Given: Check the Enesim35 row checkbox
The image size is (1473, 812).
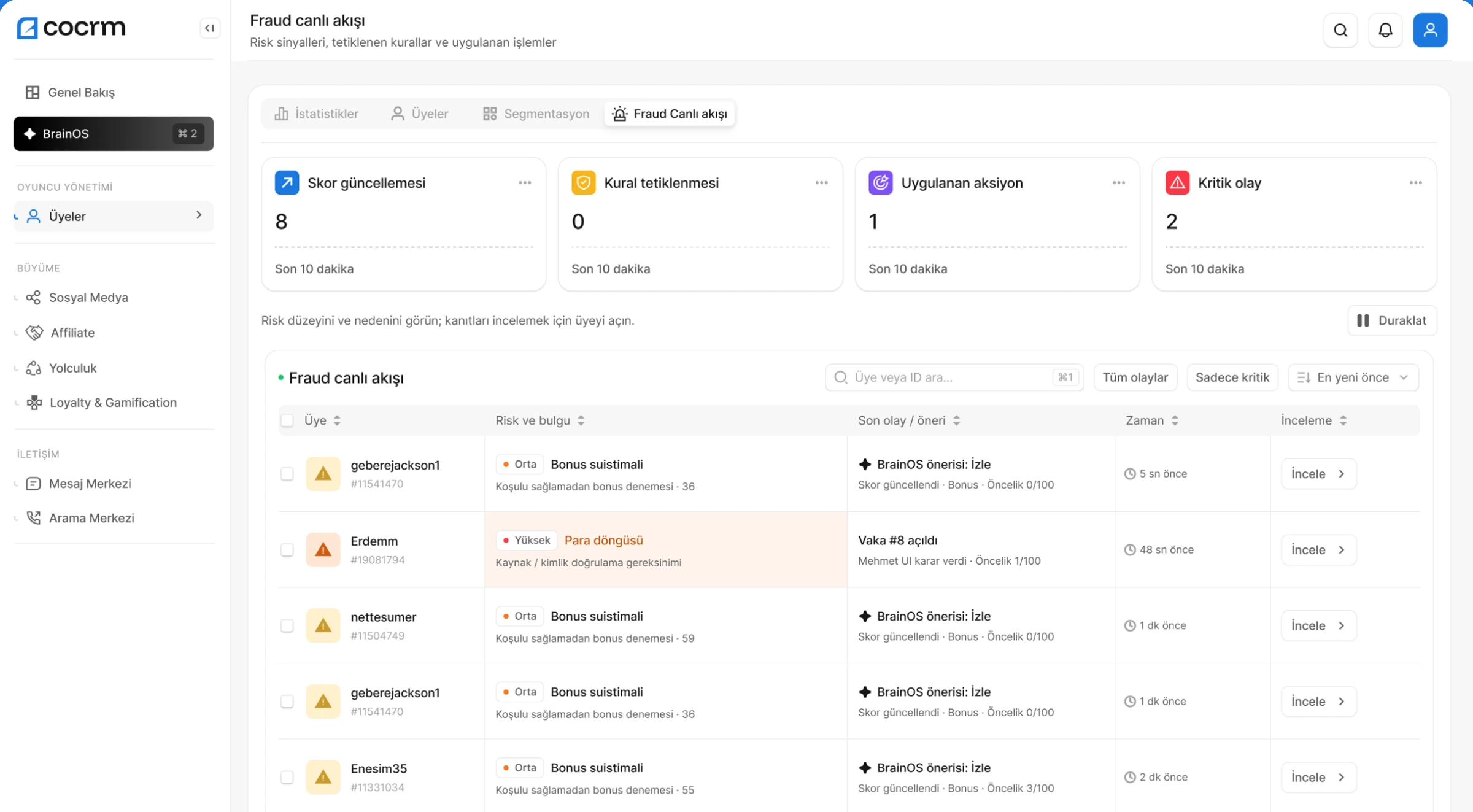Looking at the screenshot, I should pos(287,777).
